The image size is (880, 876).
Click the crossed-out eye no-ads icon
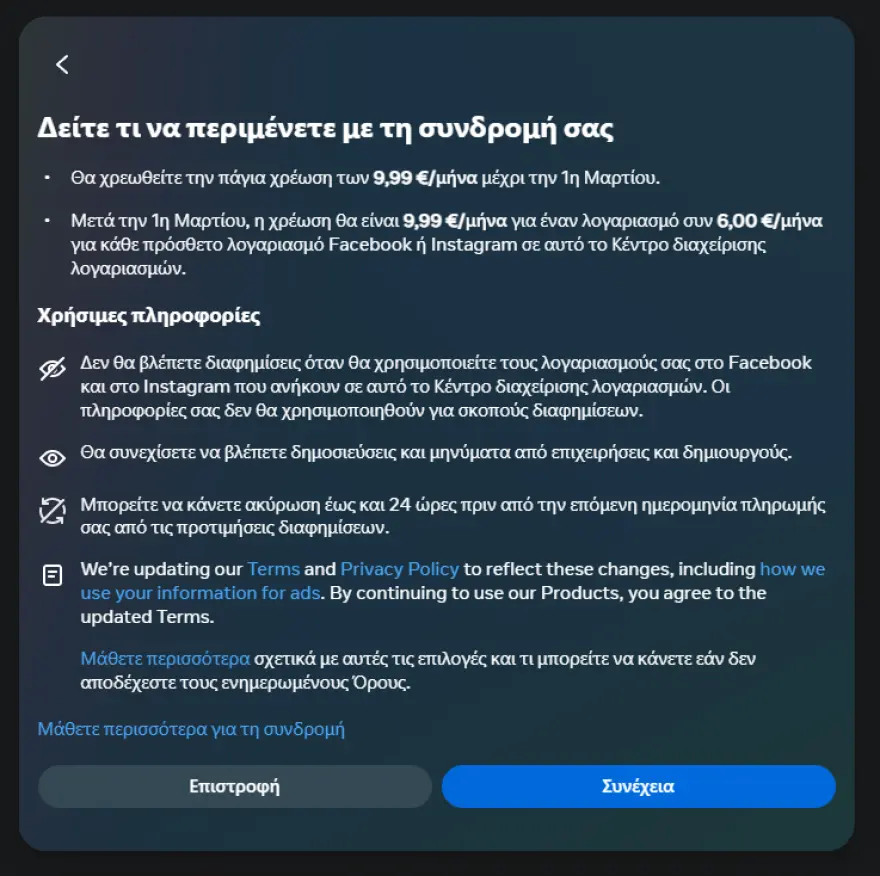pos(52,369)
